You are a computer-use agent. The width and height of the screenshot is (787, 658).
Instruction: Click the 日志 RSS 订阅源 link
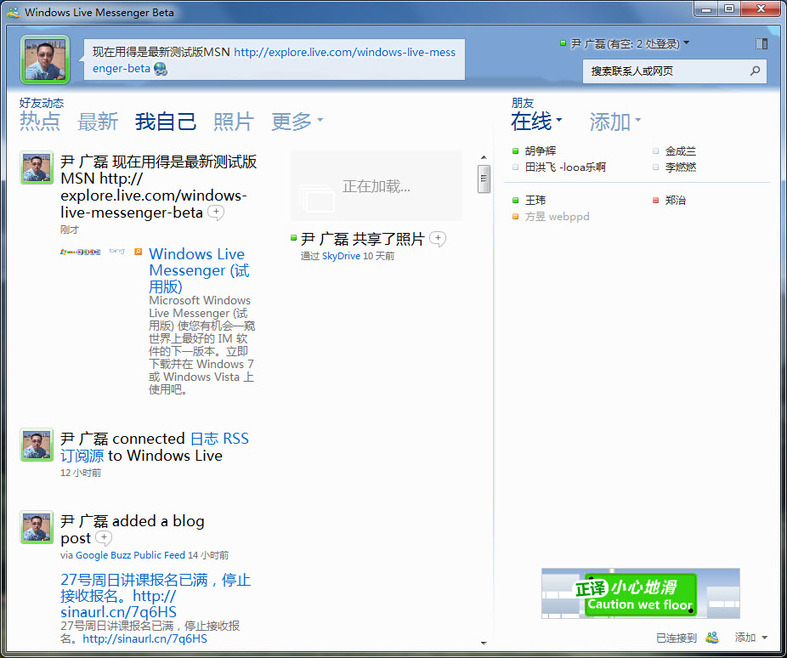(155, 447)
